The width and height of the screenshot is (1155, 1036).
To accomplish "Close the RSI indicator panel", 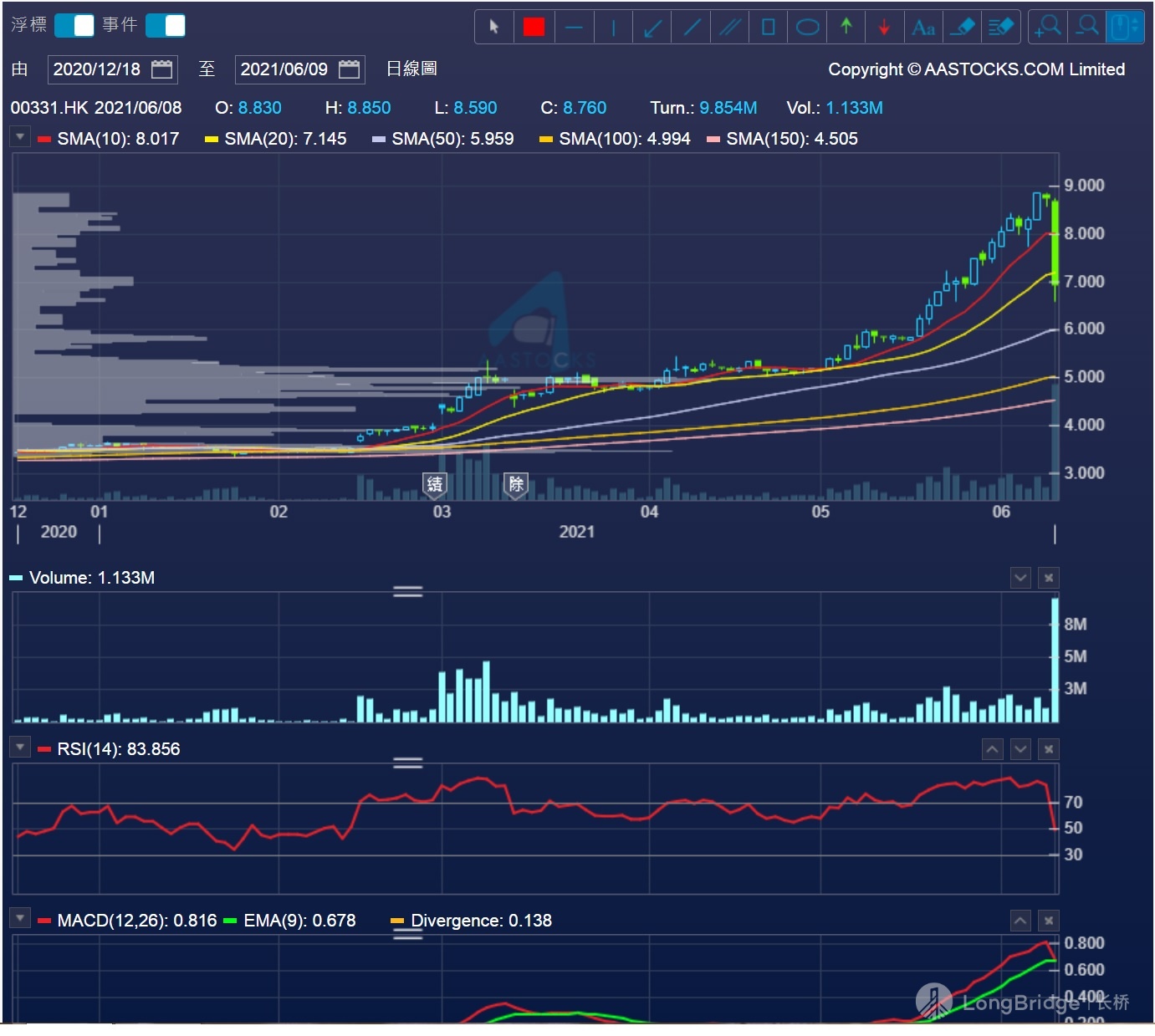I will coord(1049,748).
